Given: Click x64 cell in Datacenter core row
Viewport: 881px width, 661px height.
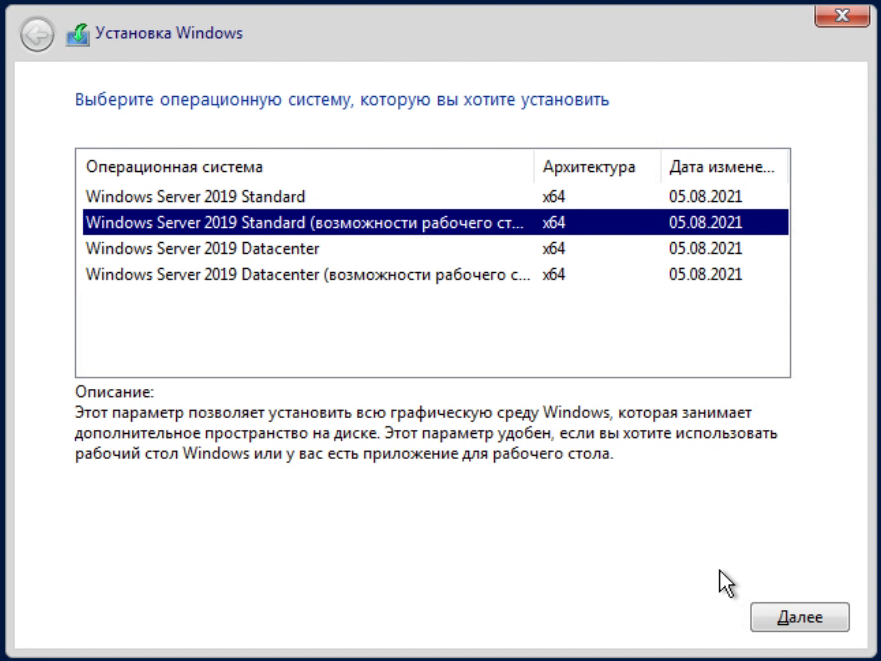Looking at the screenshot, I should tap(553, 248).
